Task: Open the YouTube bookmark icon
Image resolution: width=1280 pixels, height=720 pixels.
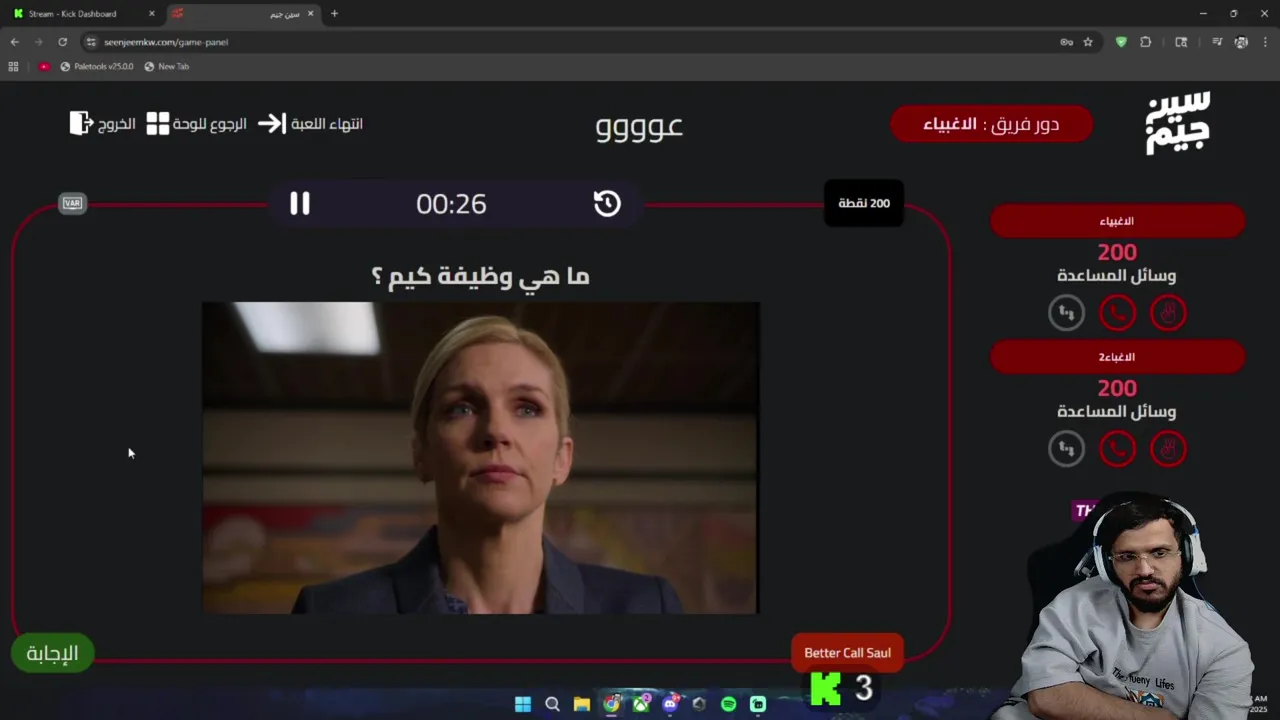Action: click(44, 66)
